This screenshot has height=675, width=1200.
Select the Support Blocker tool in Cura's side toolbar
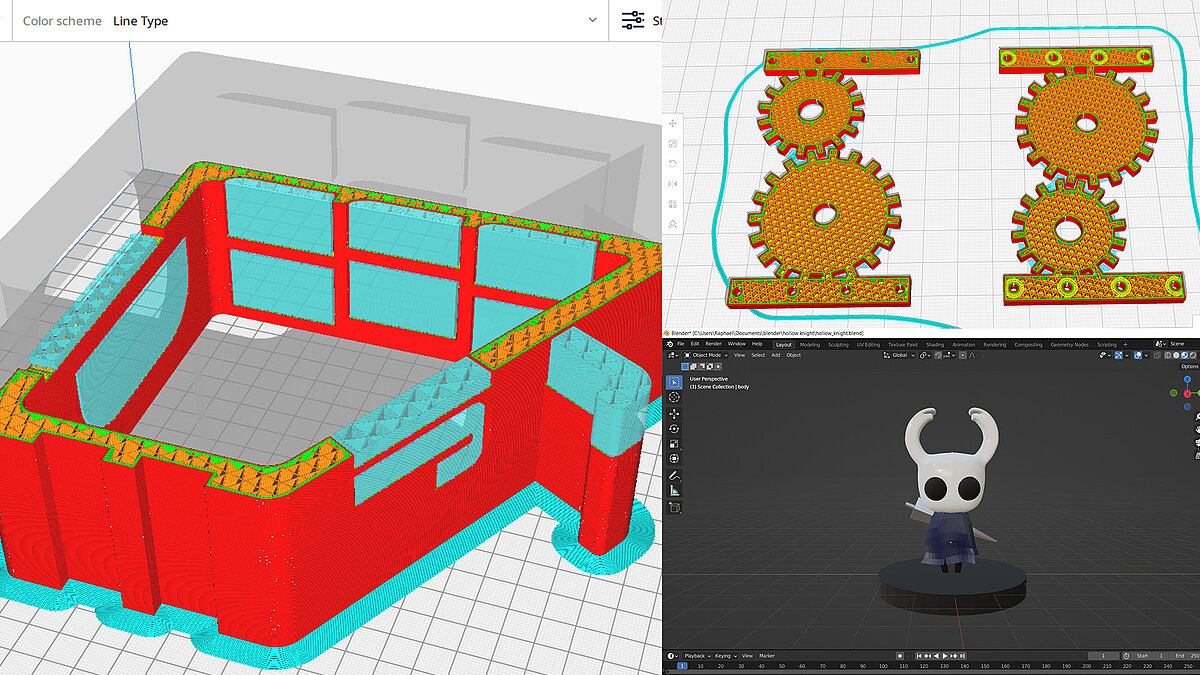pyautogui.click(x=673, y=223)
